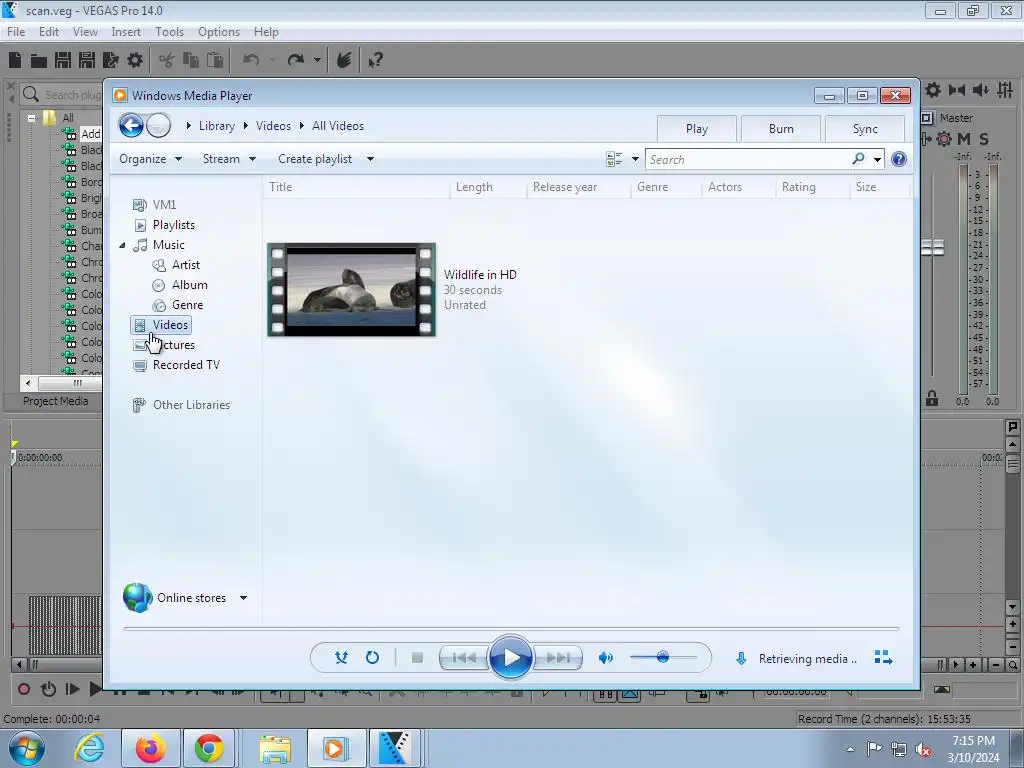Open Firefox from the taskbar

click(x=150, y=748)
